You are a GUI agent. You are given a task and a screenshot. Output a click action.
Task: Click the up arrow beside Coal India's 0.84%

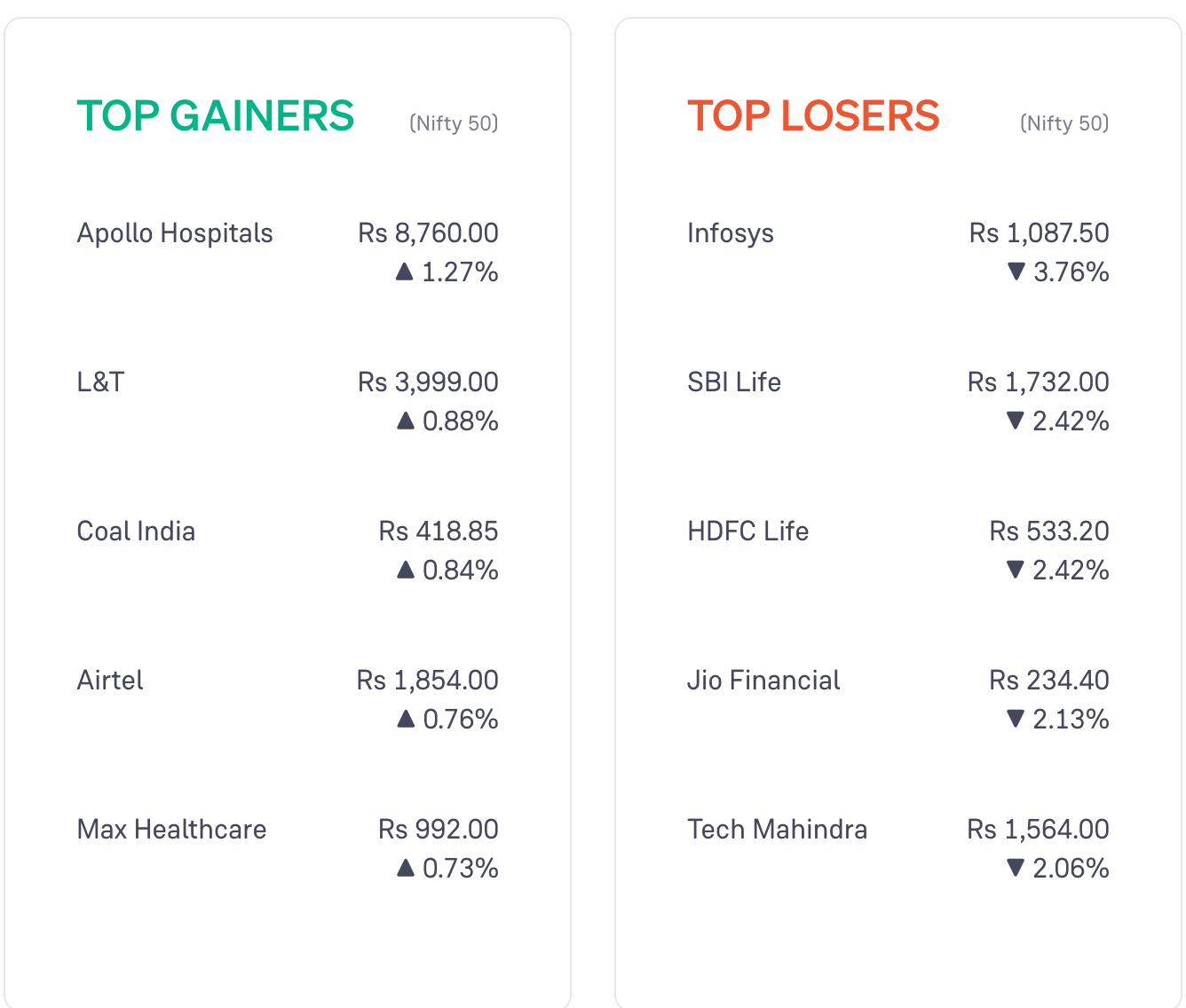click(x=406, y=570)
